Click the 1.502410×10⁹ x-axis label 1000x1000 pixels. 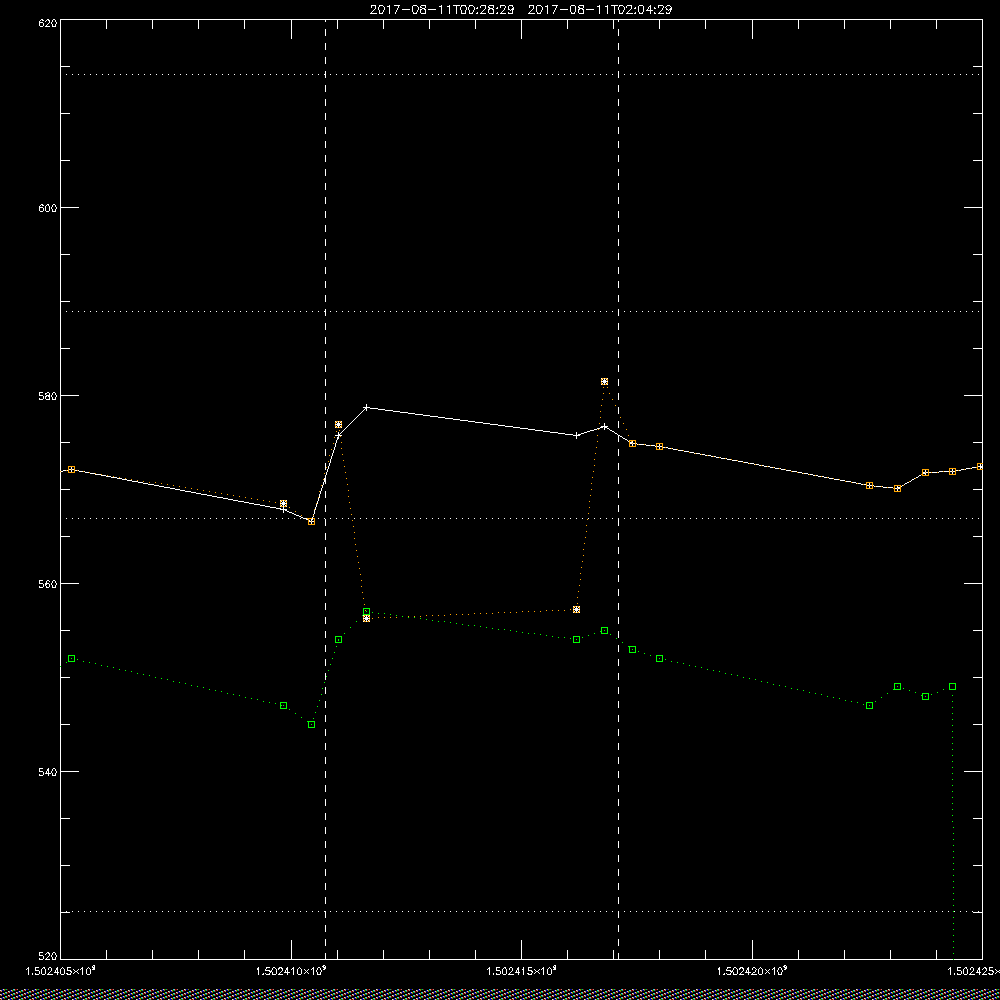[x=291, y=971]
